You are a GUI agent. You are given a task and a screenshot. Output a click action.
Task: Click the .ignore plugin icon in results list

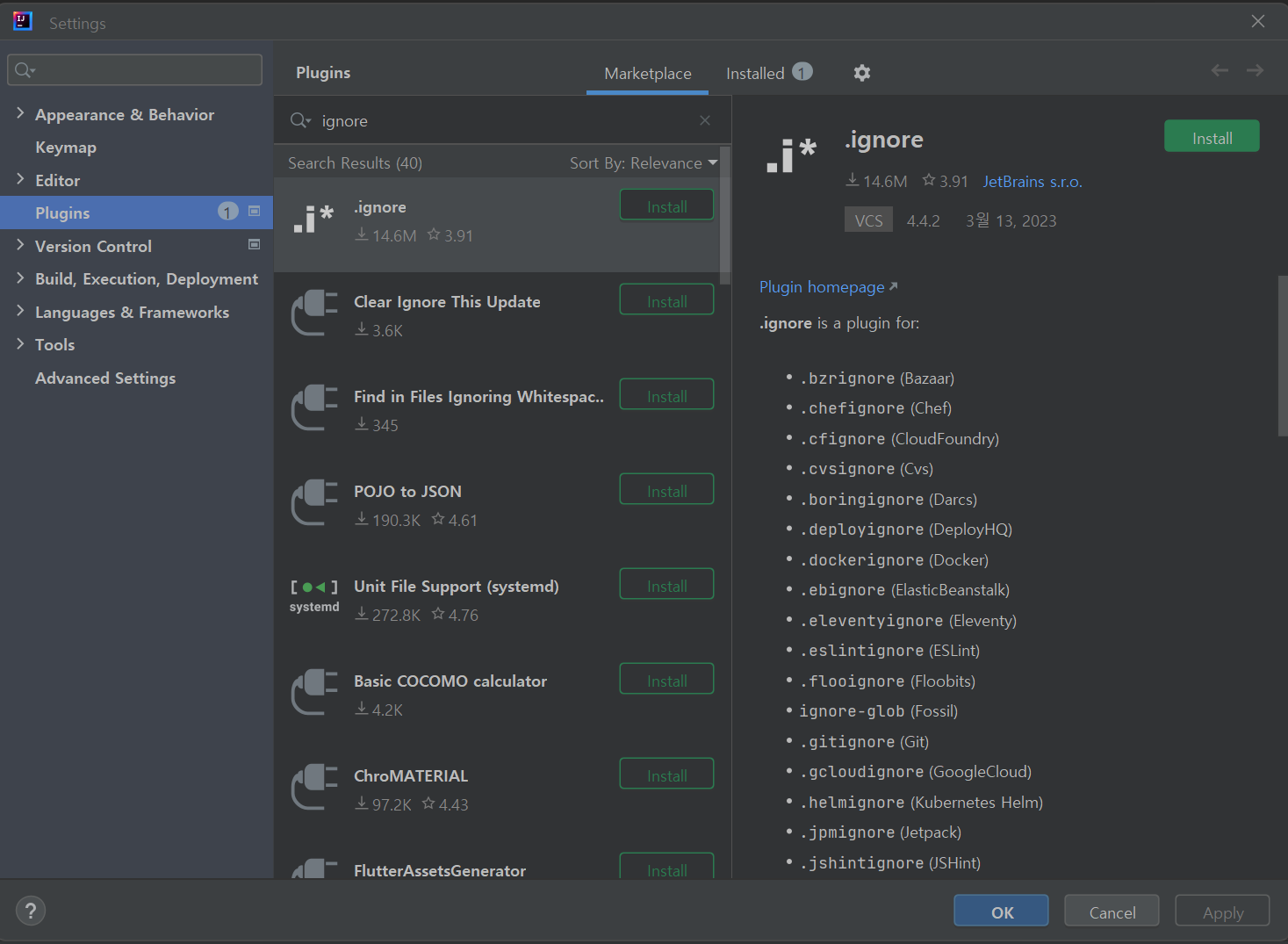pyautogui.click(x=313, y=220)
